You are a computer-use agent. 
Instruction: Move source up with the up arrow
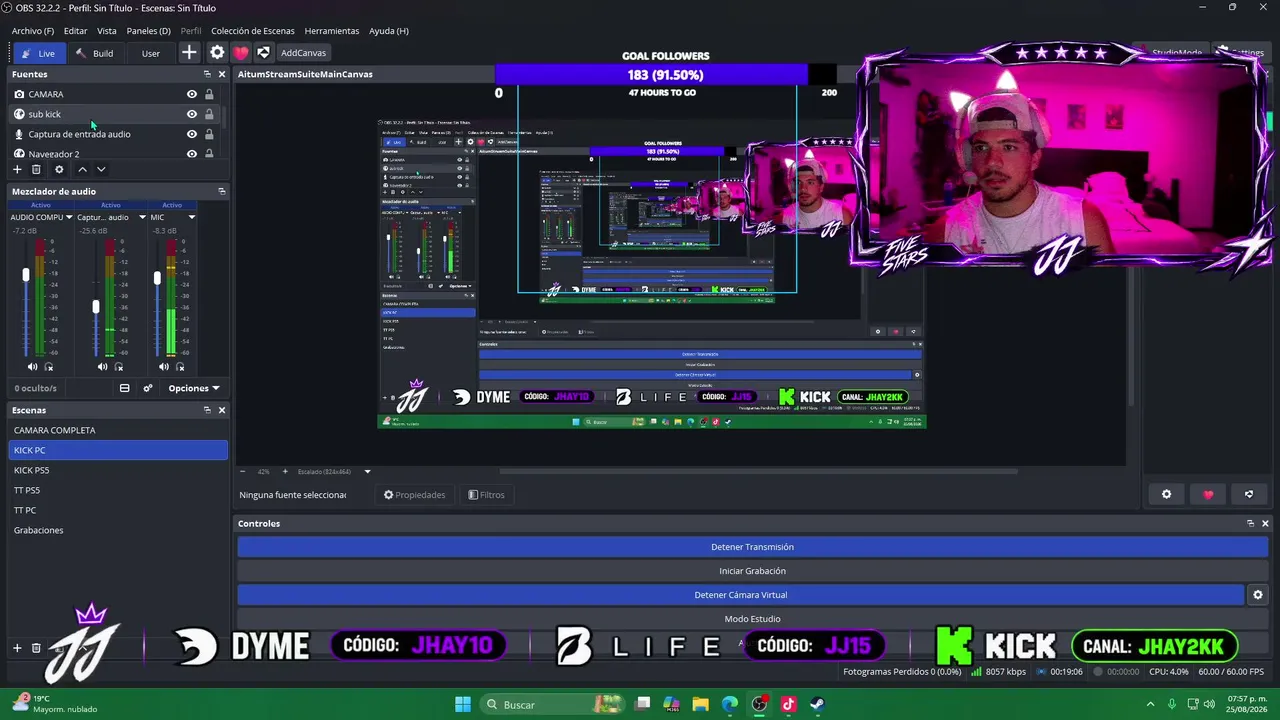pyautogui.click(x=82, y=169)
